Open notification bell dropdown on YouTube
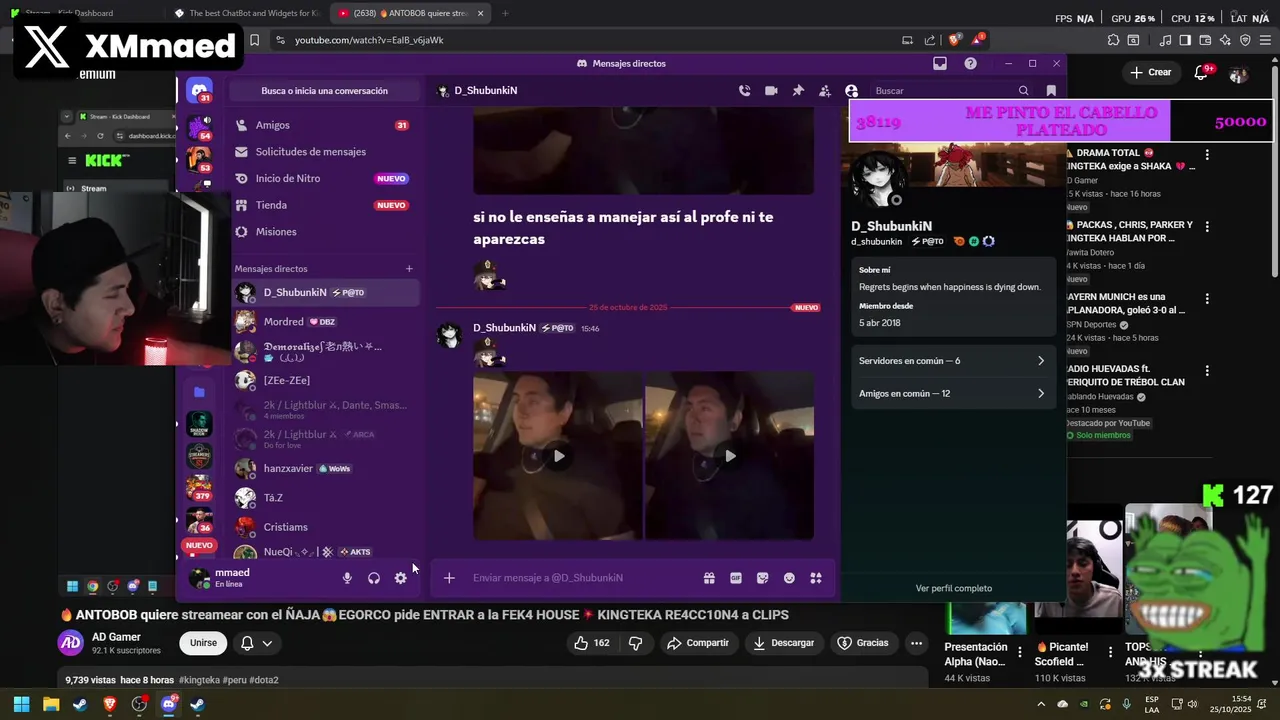 tap(255, 643)
